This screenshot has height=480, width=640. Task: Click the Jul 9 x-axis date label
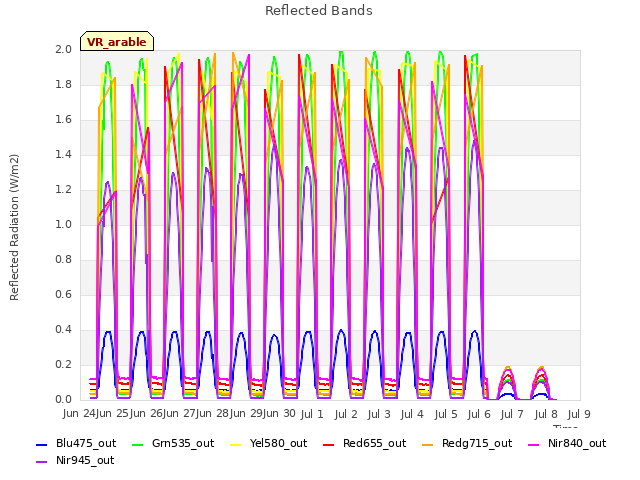pos(579,414)
